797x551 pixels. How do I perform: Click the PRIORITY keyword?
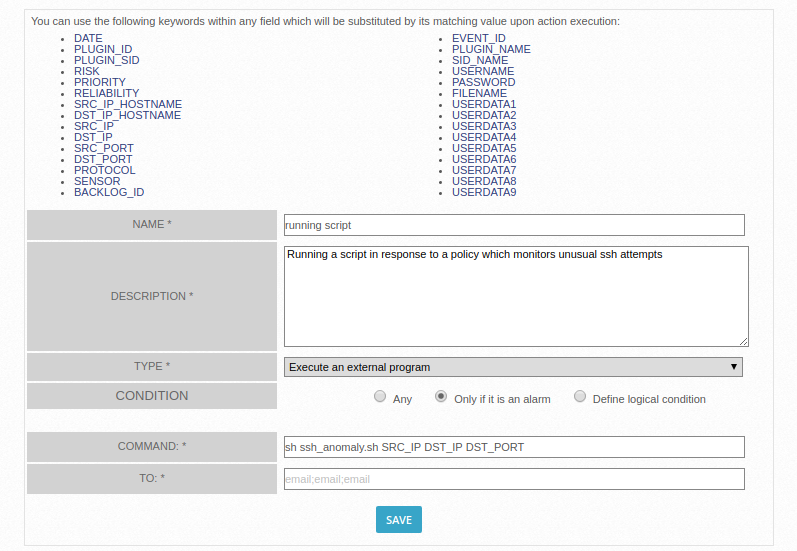tap(100, 82)
